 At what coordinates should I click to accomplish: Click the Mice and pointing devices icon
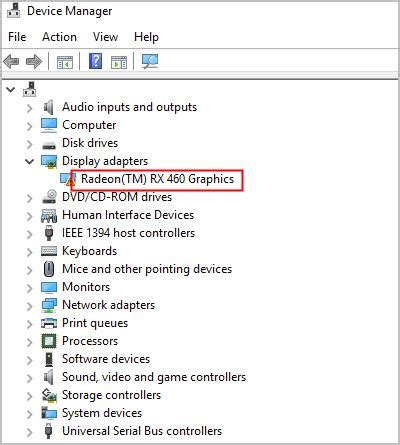[49, 269]
